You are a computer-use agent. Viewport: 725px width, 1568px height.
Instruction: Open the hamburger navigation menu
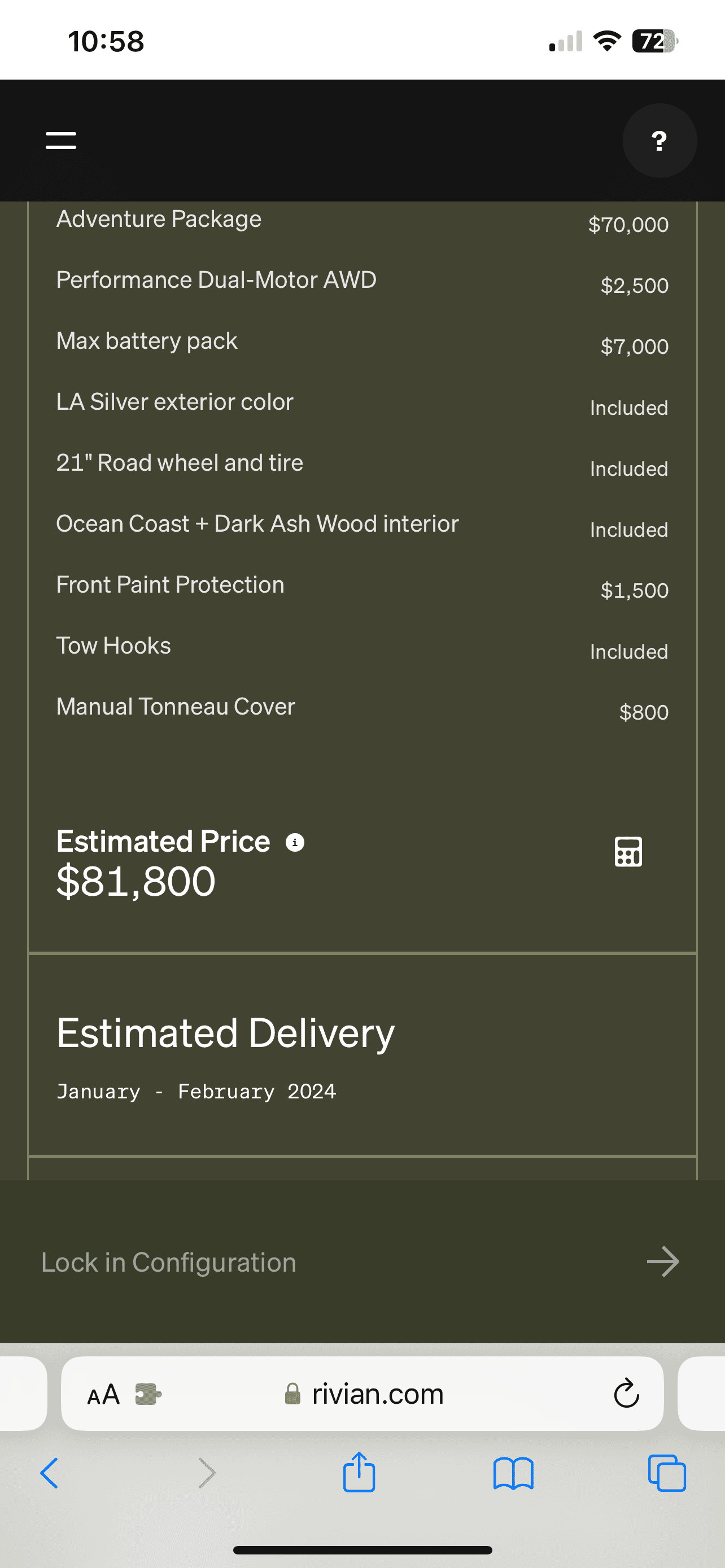pos(61,141)
